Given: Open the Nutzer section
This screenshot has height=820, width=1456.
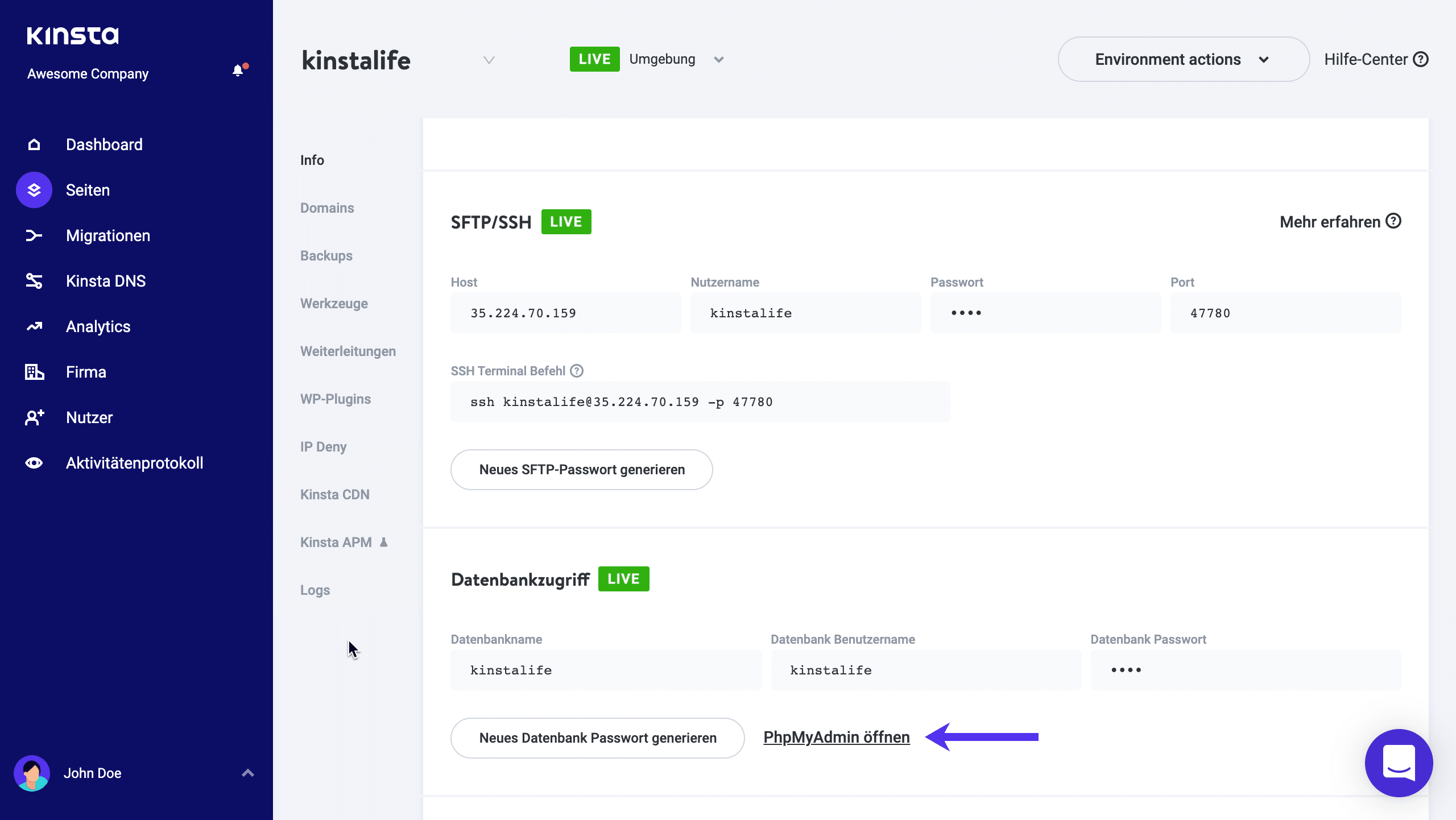Looking at the screenshot, I should point(89,417).
